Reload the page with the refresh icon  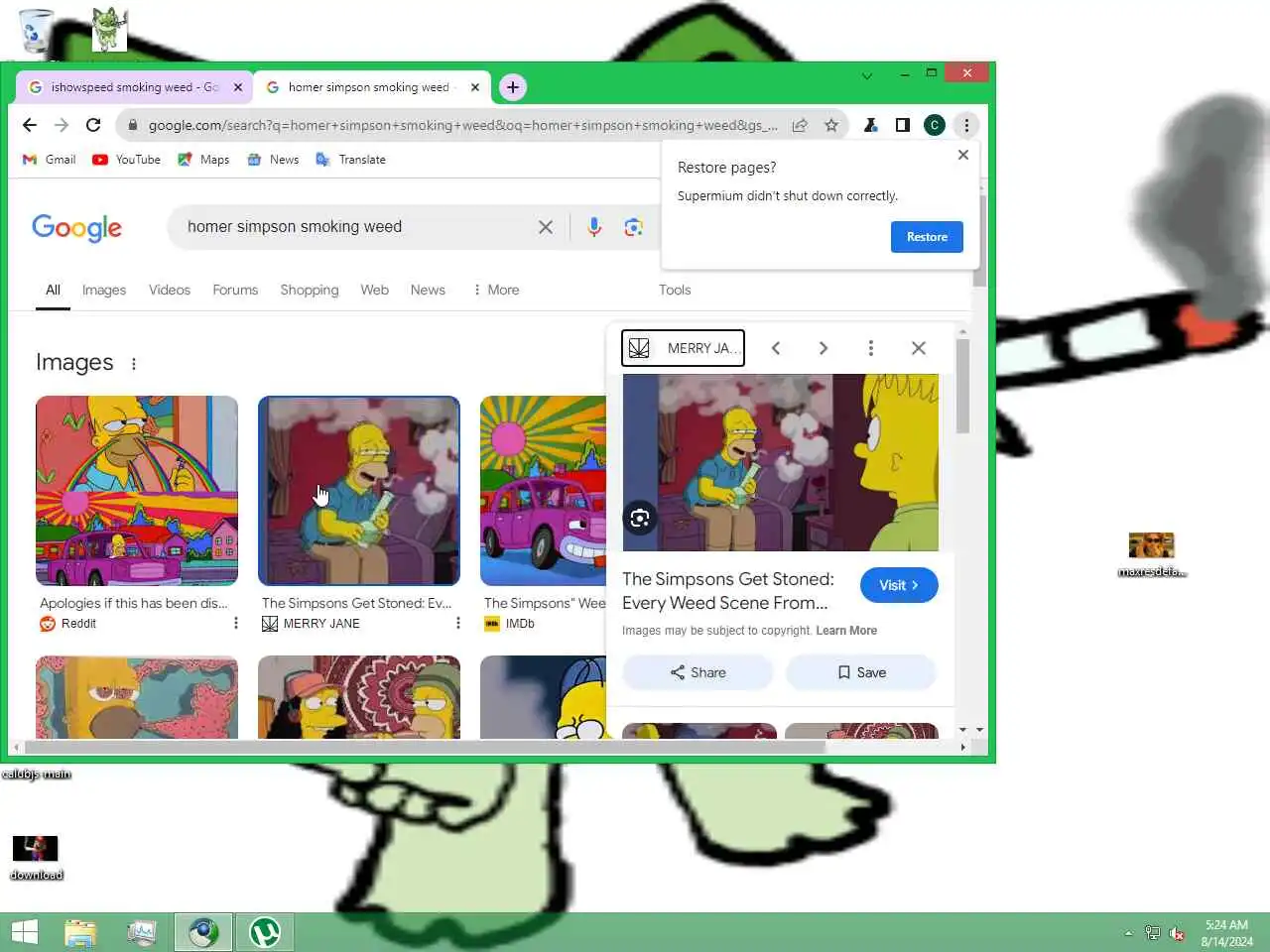point(93,125)
